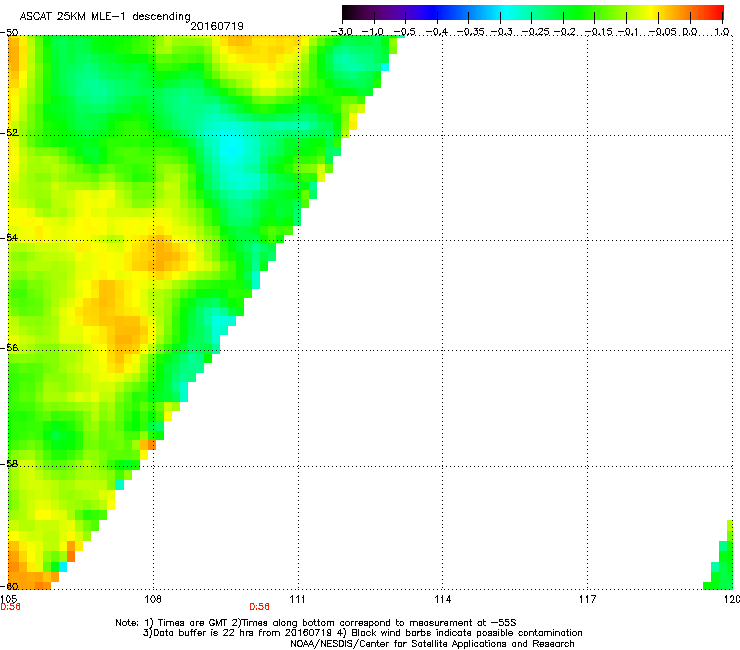Click the "117" longitude axis label

point(587,599)
